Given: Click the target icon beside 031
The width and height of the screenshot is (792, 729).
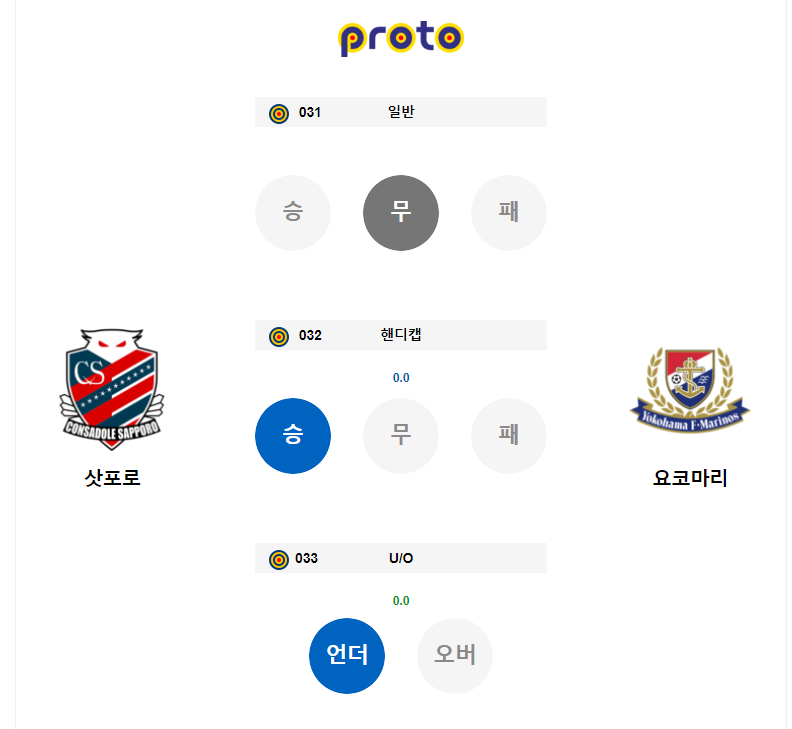Looking at the screenshot, I should coord(279,113).
